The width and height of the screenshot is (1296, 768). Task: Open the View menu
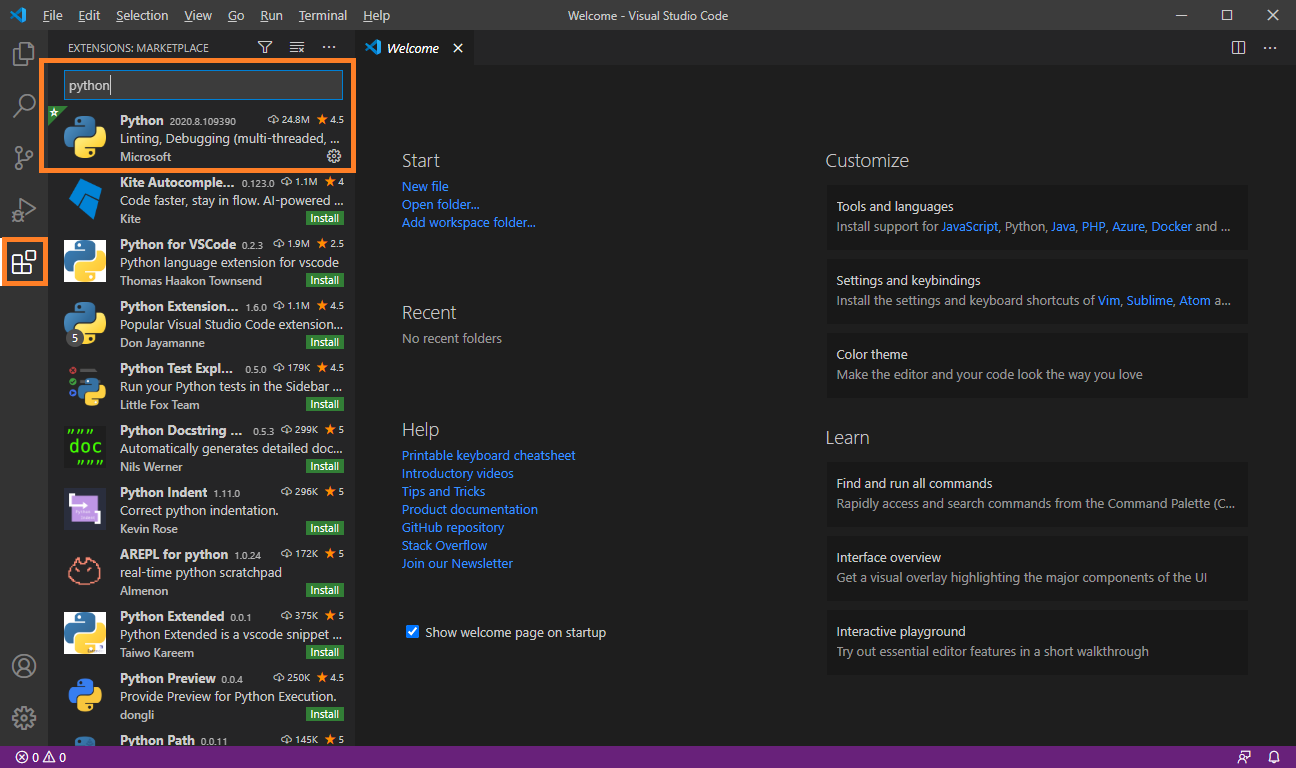pos(198,15)
